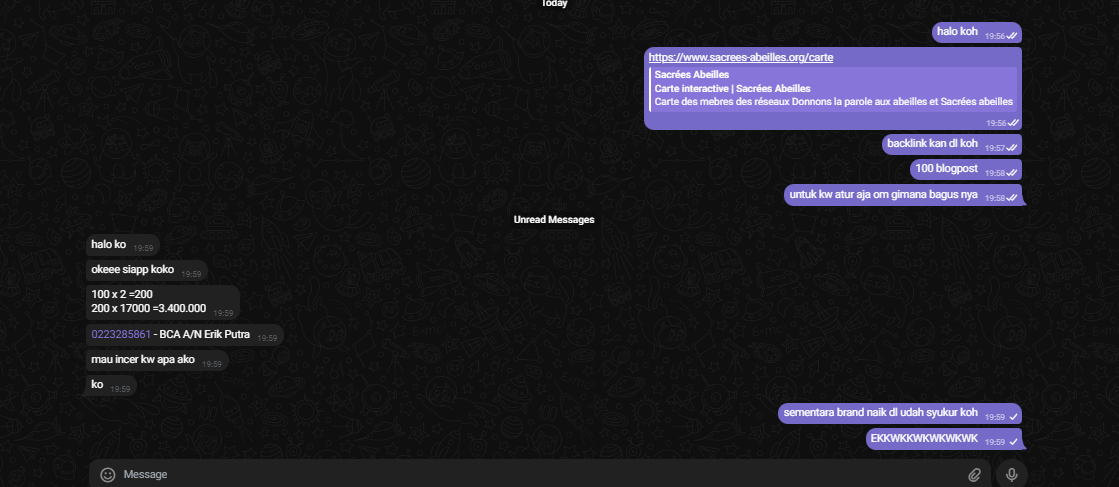Click the microphone voice message button
1119x487 pixels.
1011,475
